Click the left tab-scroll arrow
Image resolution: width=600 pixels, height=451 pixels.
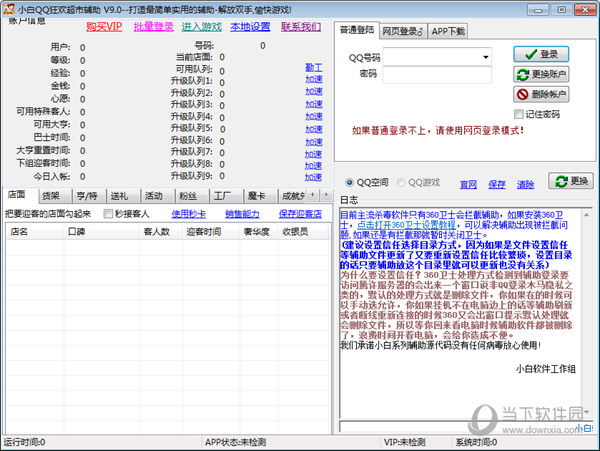point(313,195)
